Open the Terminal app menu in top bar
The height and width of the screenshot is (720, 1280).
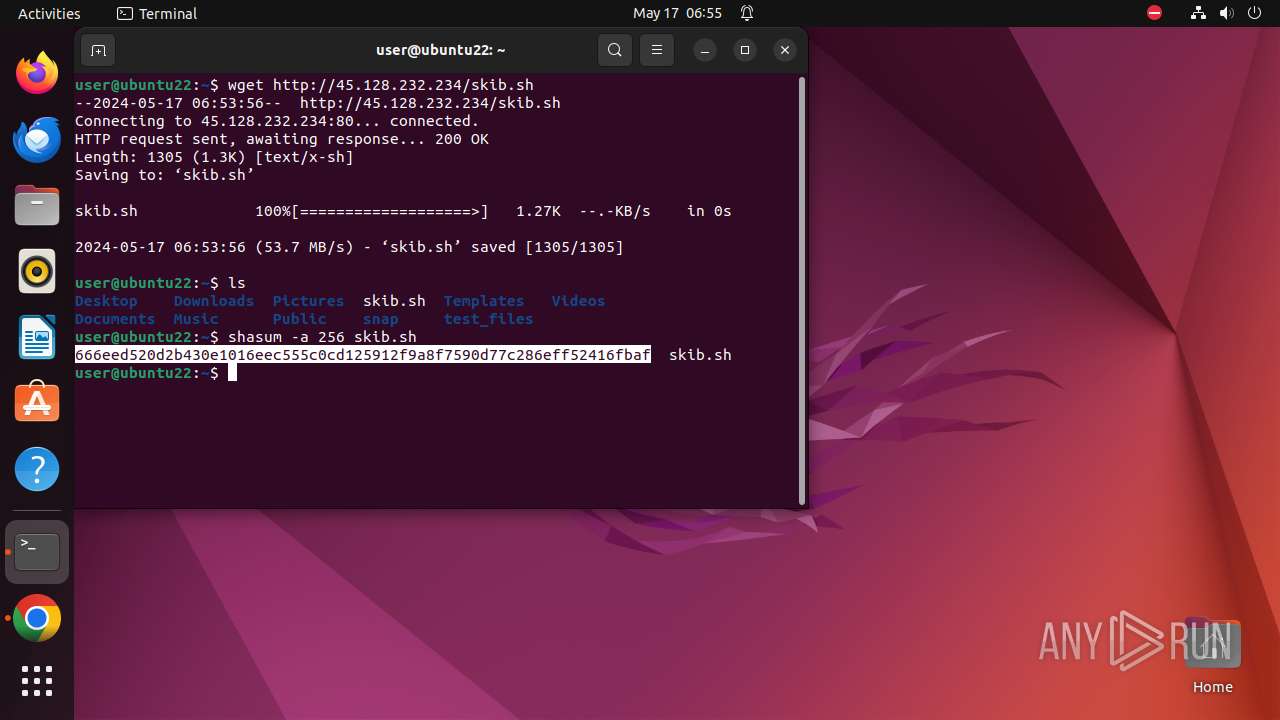click(x=157, y=14)
